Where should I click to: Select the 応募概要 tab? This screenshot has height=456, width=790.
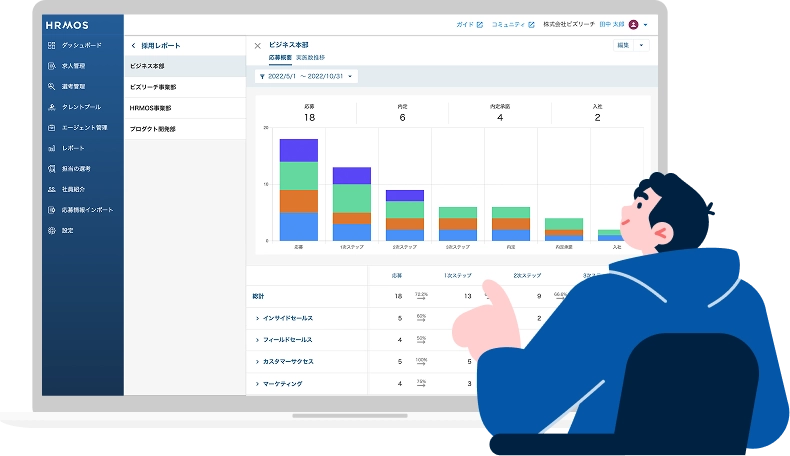point(280,58)
